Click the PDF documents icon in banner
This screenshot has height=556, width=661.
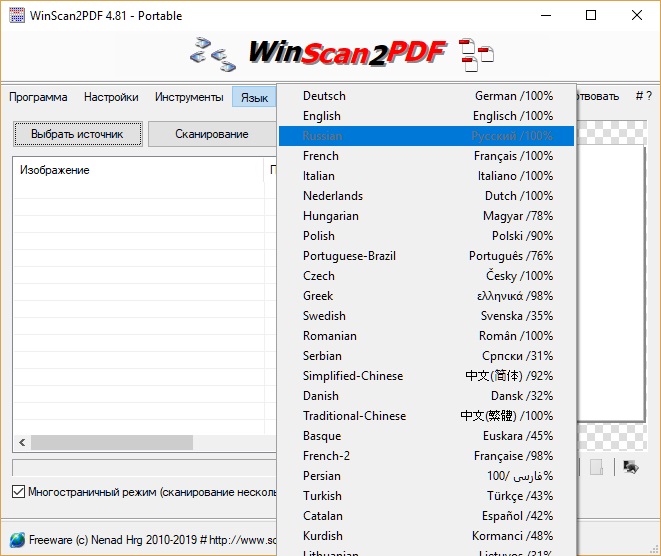click(x=476, y=55)
